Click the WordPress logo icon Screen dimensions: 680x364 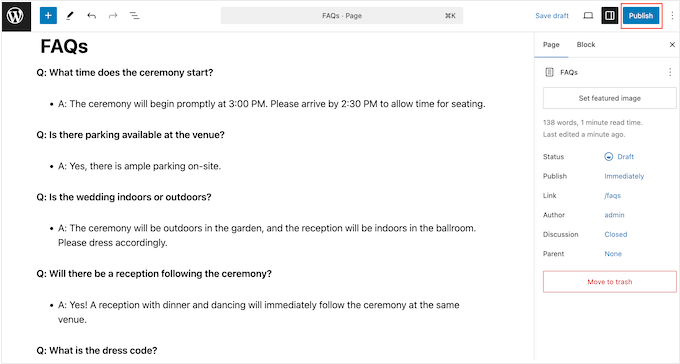coord(16,16)
